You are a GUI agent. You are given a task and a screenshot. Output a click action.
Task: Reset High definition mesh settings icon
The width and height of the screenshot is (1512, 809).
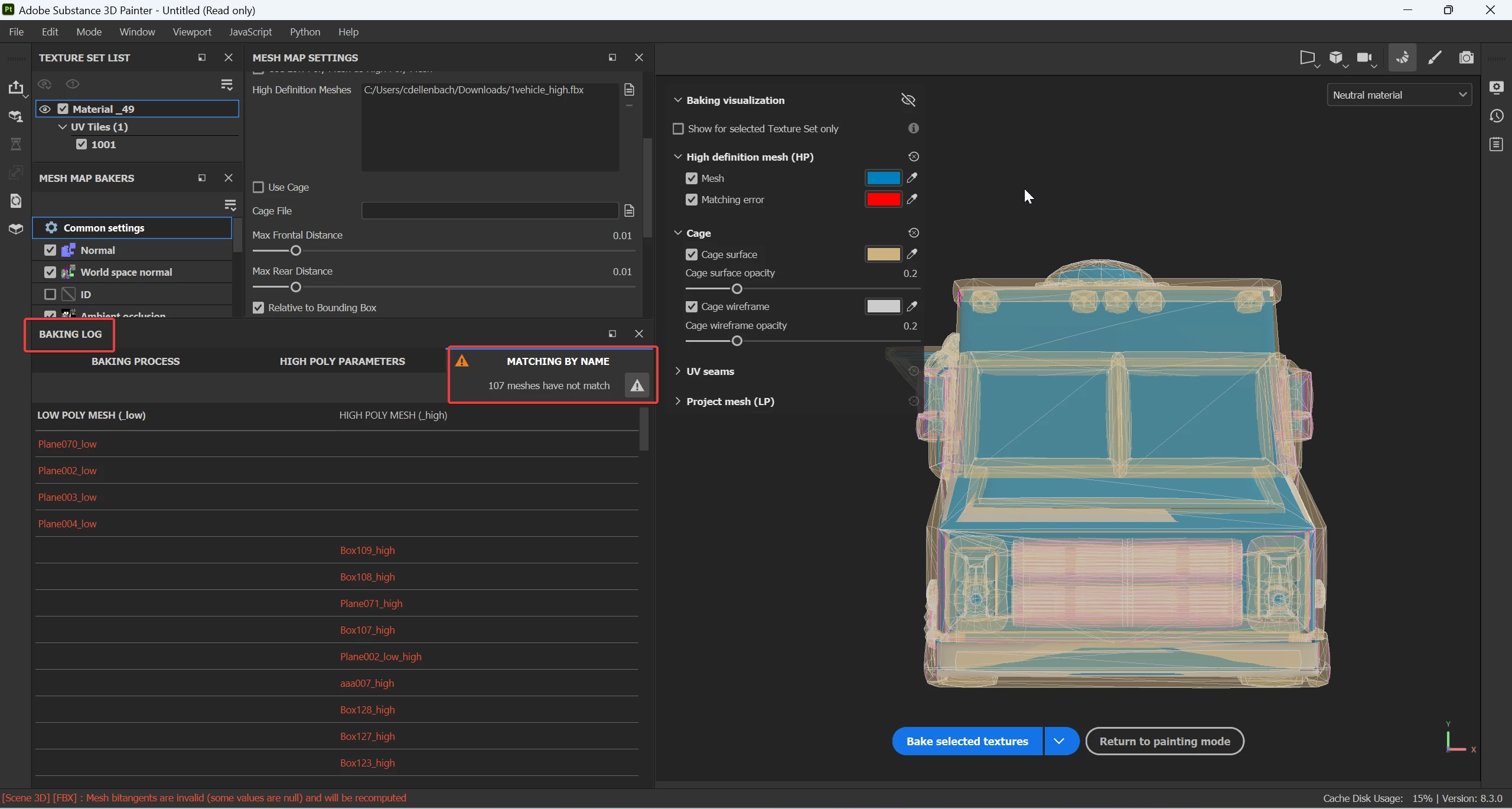pos(913,156)
